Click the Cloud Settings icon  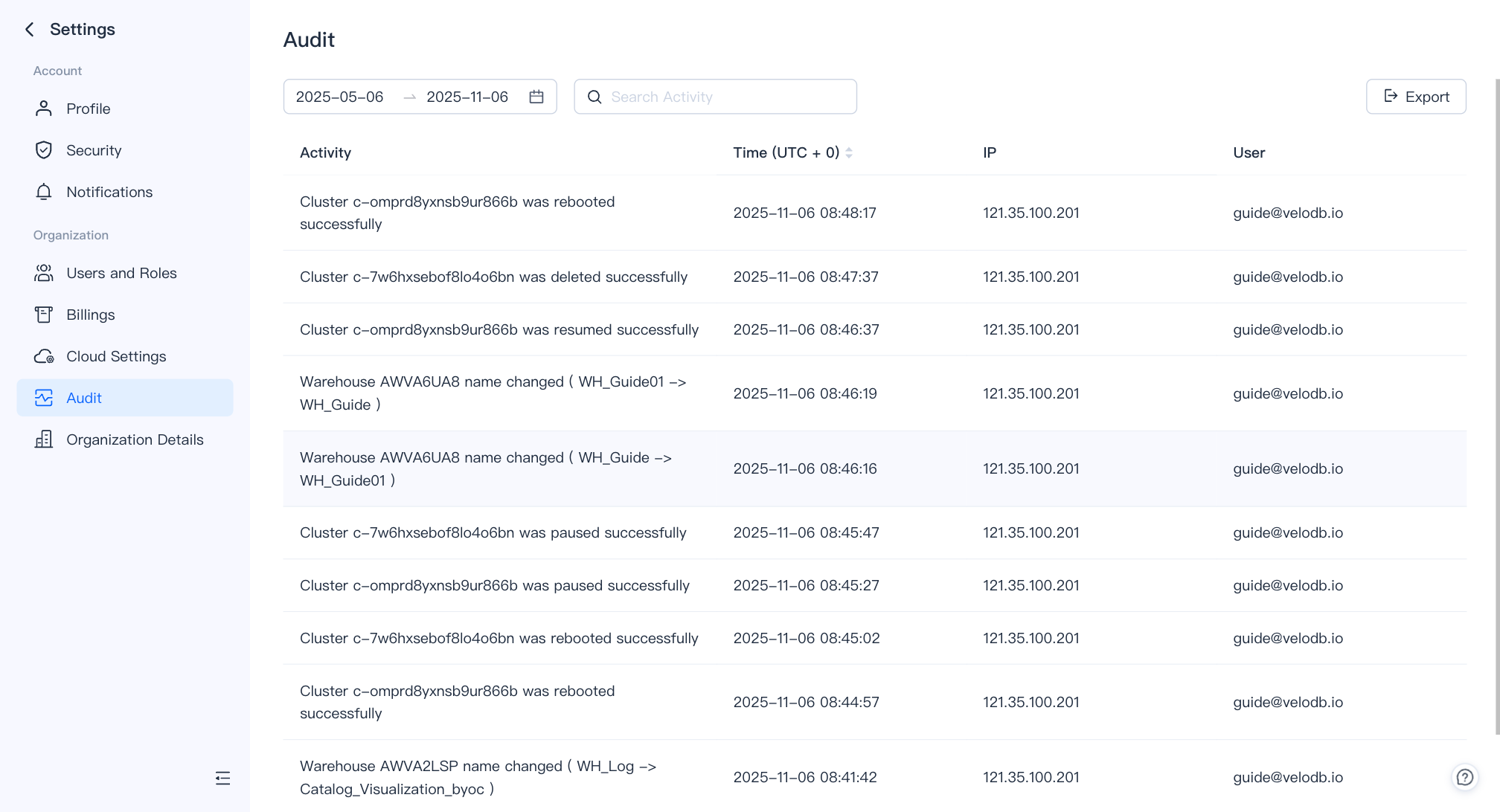(x=43, y=356)
